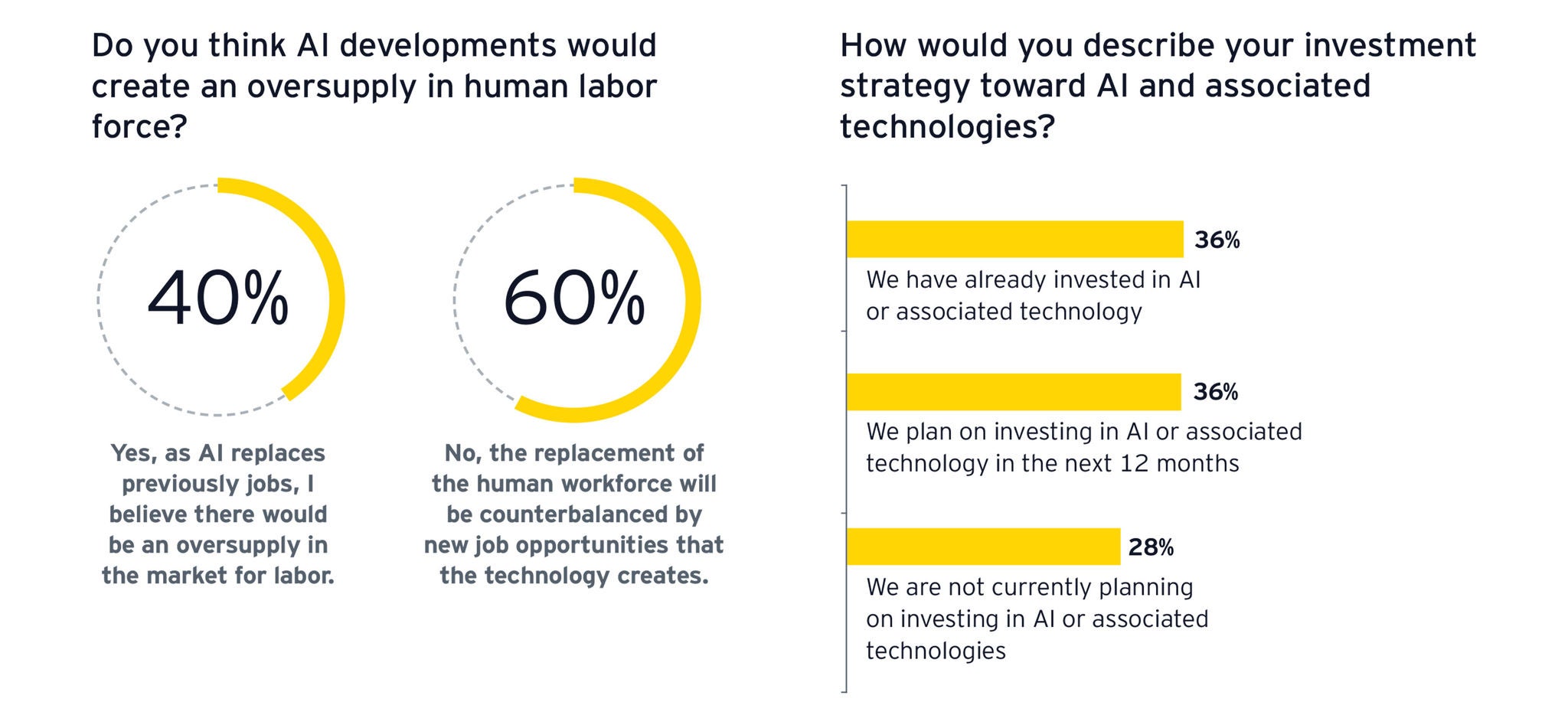Select the yellow 28% bar

[983, 547]
